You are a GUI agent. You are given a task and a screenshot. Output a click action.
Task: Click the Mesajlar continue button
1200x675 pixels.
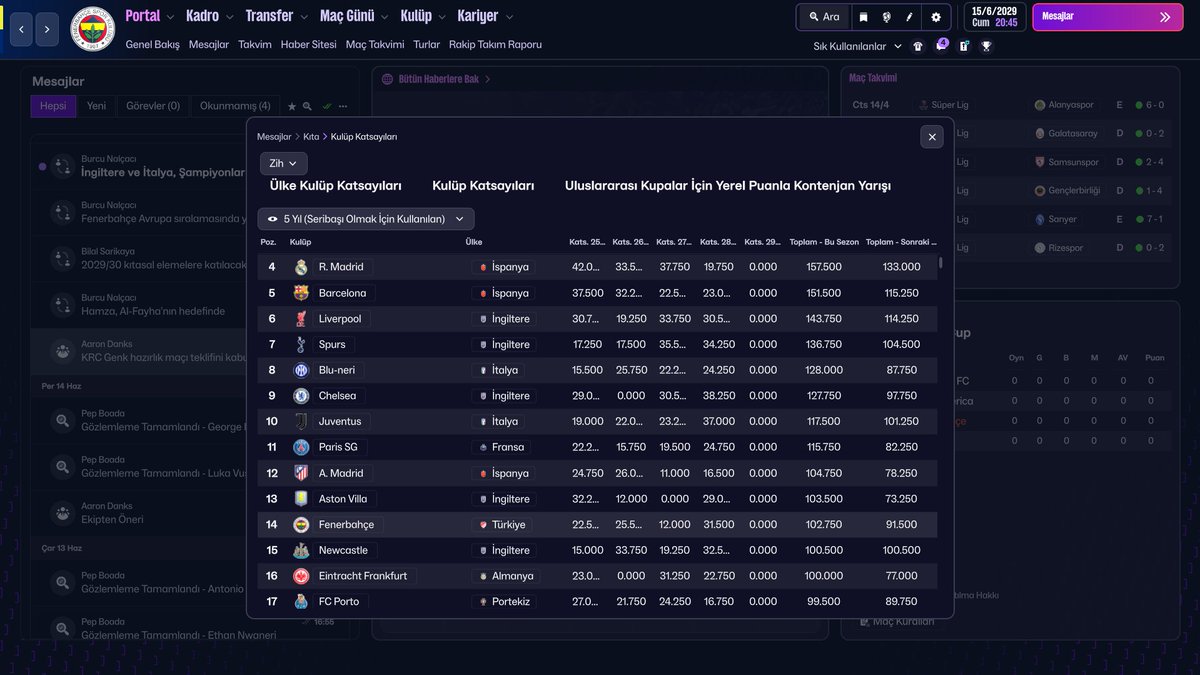[x=1106, y=17]
